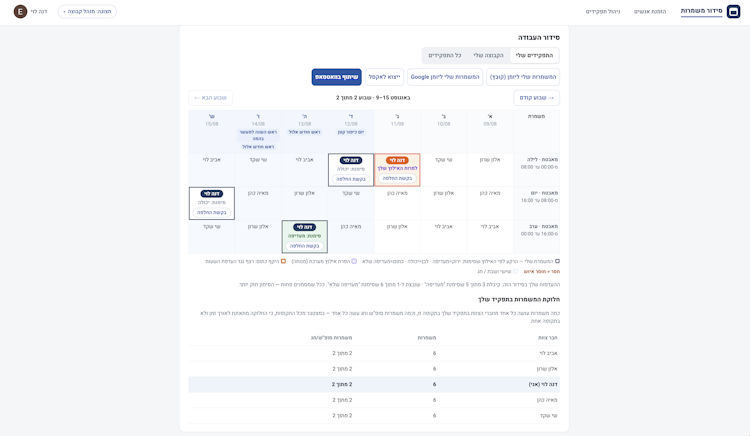Click 'המשמרות שלי ליומן Google' button
The height and width of the screenshot is (436, 750).
coord(445,77)
